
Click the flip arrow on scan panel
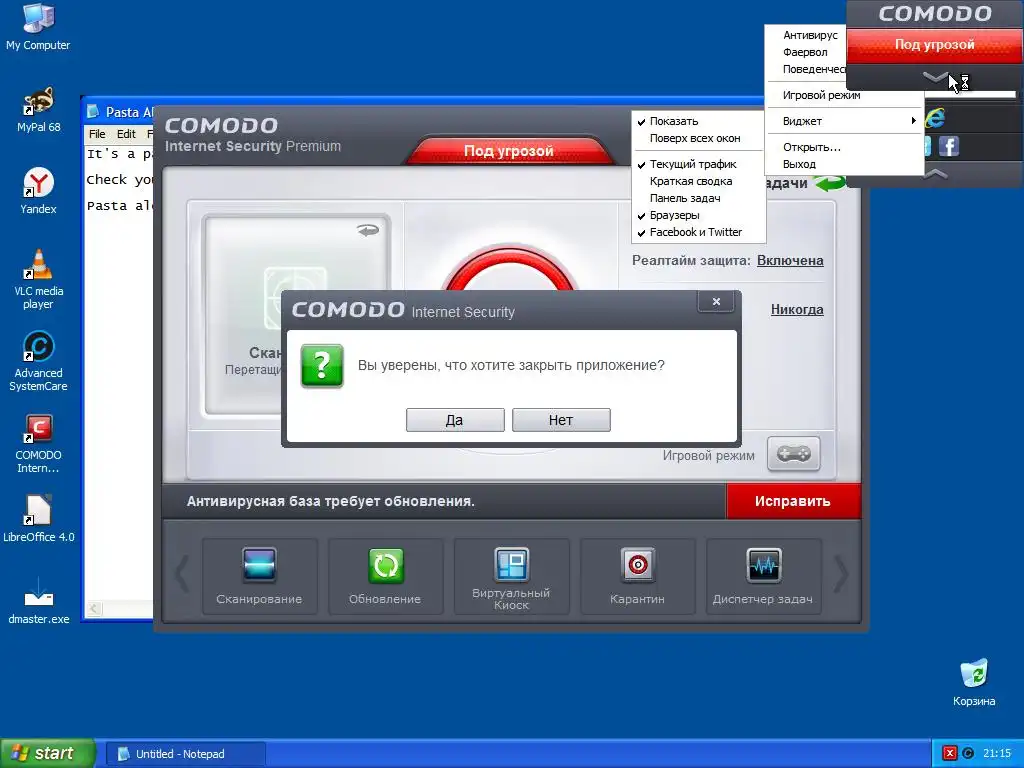pos(368,230)
